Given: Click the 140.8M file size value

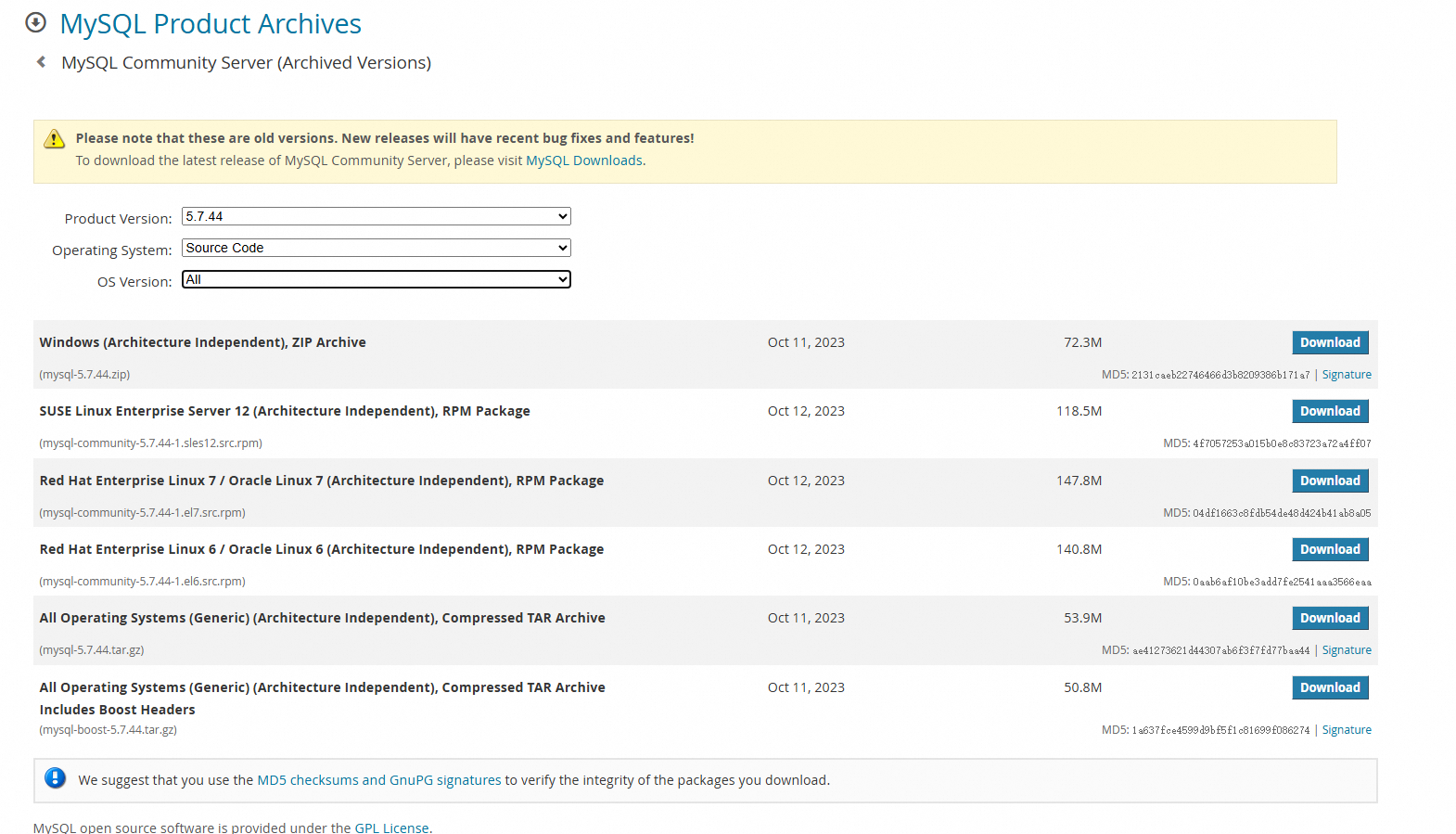Looking at the screenshot, I should coord(1079,549).
